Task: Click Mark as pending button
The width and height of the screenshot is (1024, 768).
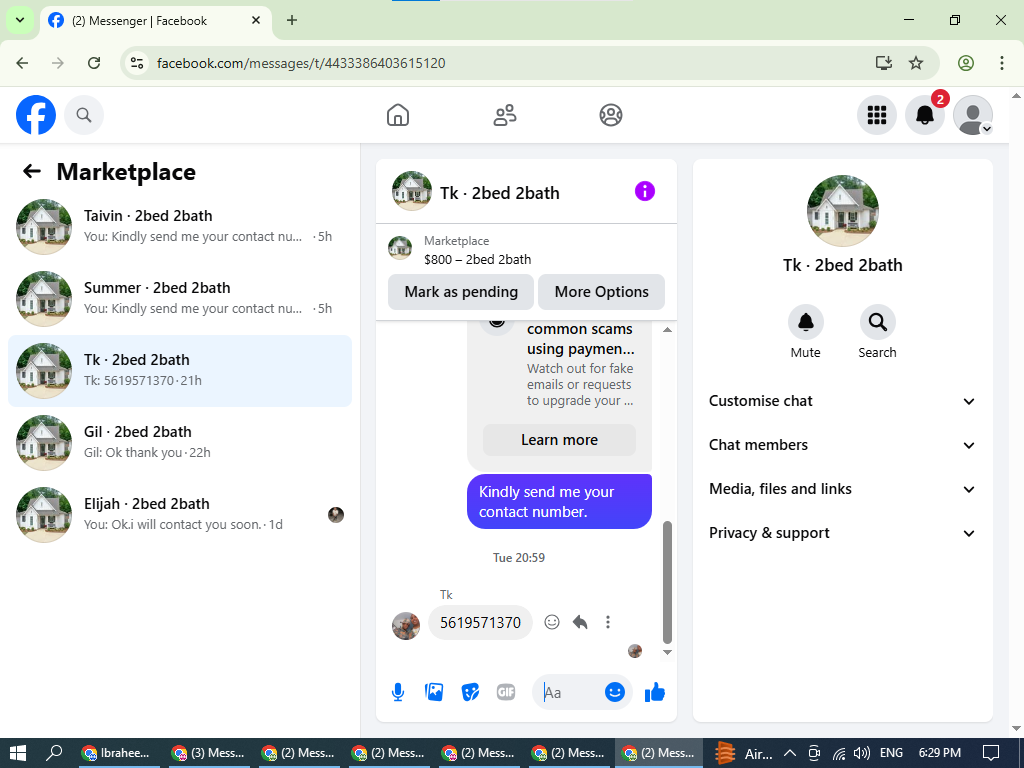Action: click(x=461, y=292)
